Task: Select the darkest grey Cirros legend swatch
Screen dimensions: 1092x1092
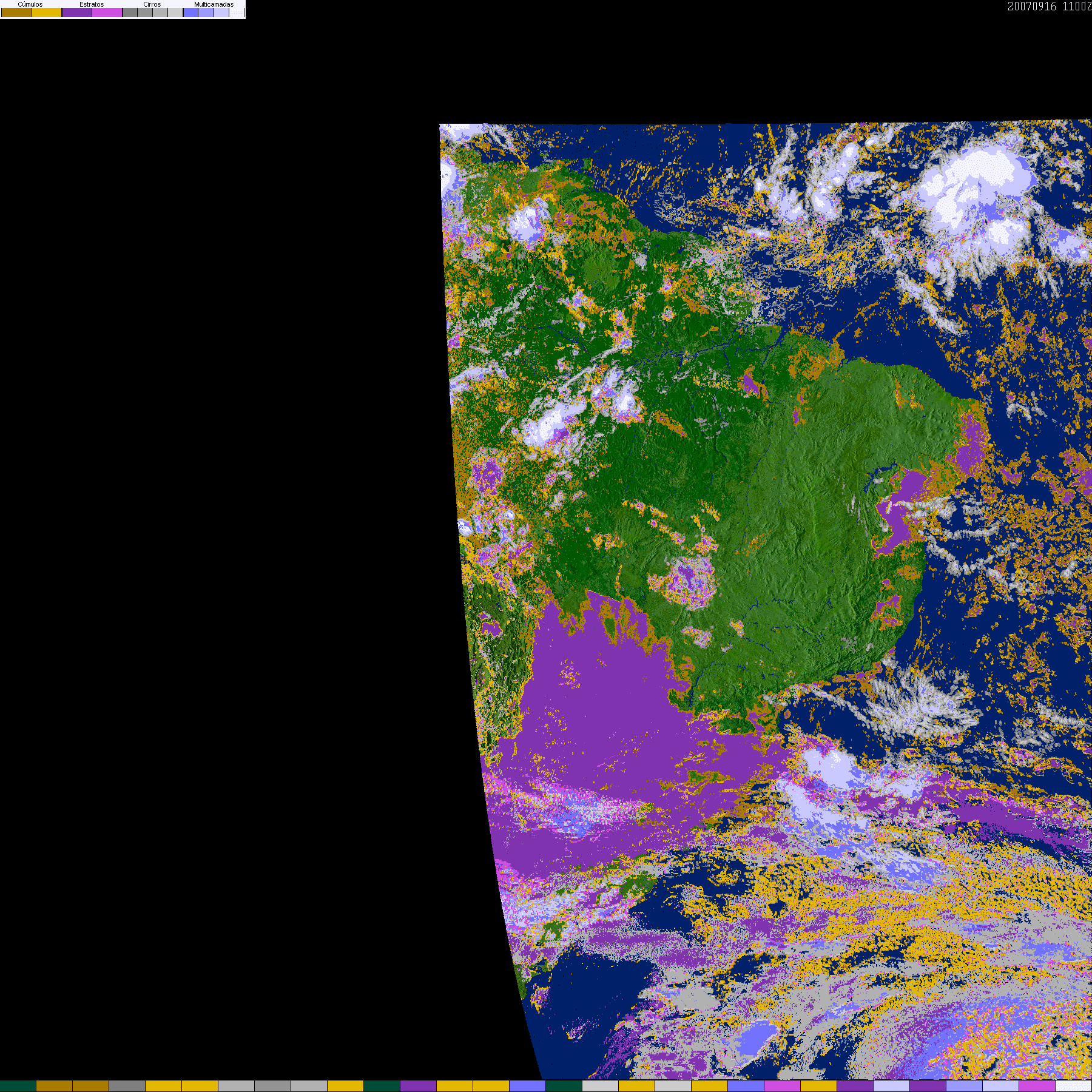Action: 130,12
